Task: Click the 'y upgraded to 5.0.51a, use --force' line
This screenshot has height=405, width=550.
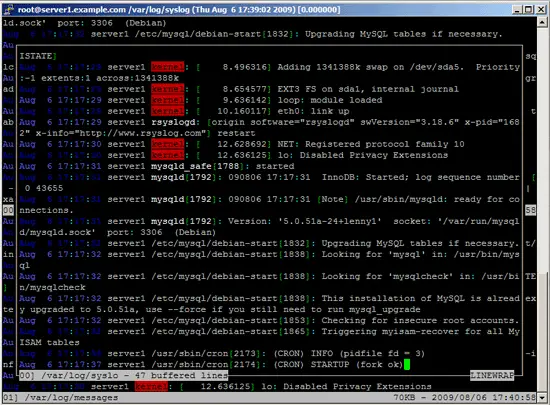Action: tap(220, 310)
